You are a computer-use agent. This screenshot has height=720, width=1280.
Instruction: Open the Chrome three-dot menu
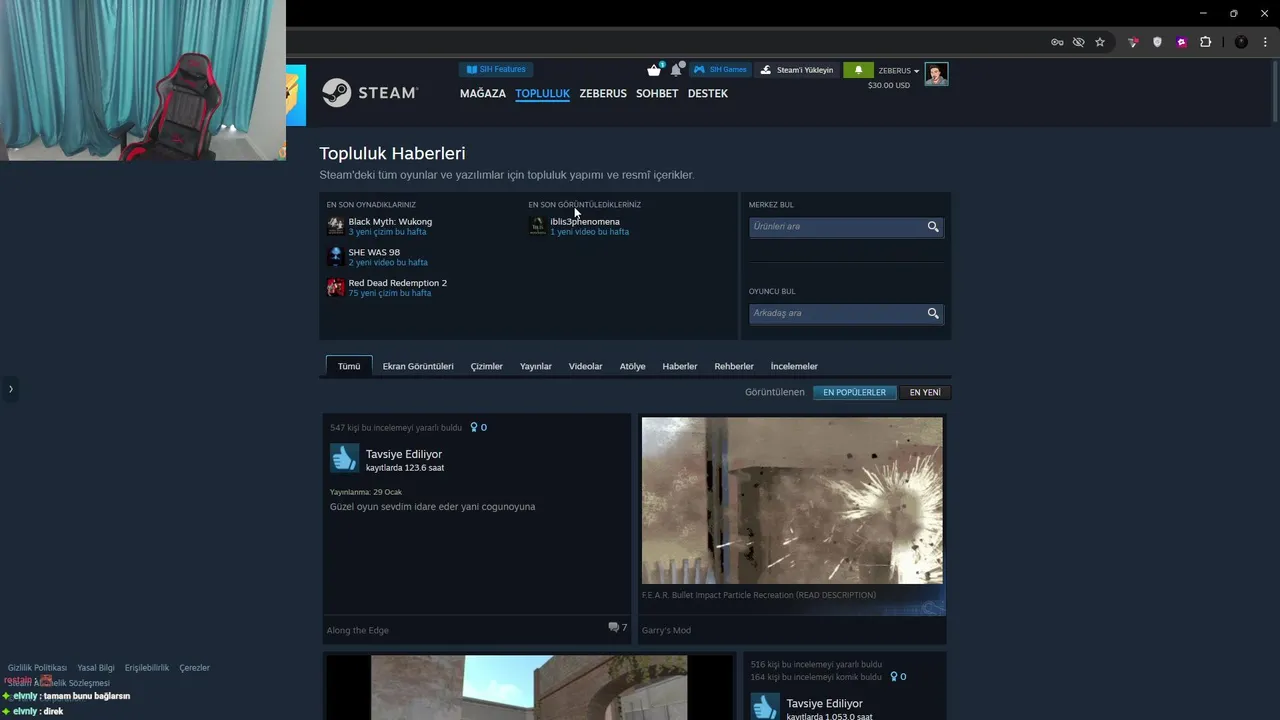click(x=1265, y=42)
